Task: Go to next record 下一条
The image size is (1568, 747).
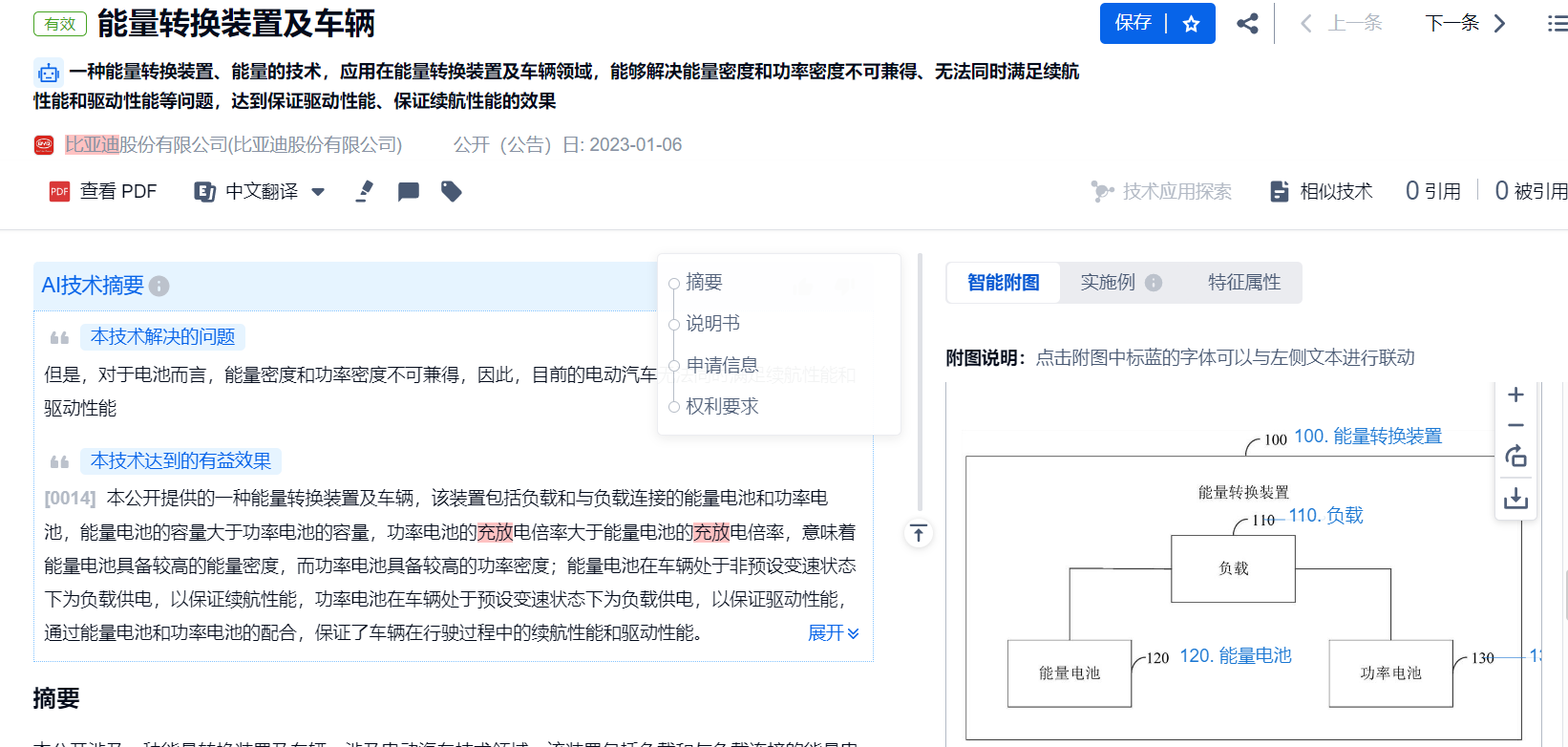Action: coord(1466,23)
